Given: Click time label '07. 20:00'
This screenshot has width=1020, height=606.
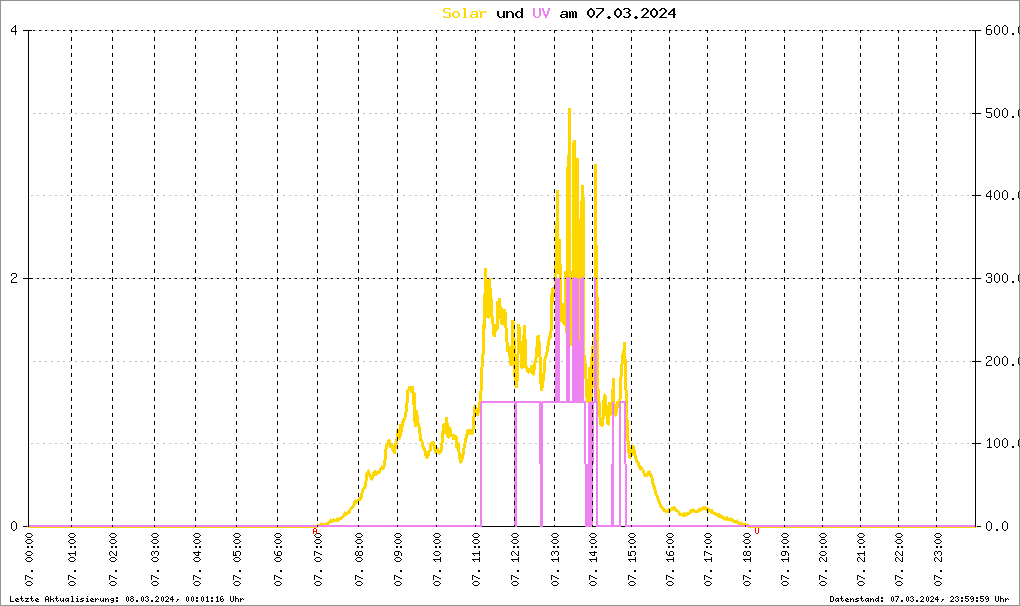Looking at the screenshot, I should [x=822, y=559].
